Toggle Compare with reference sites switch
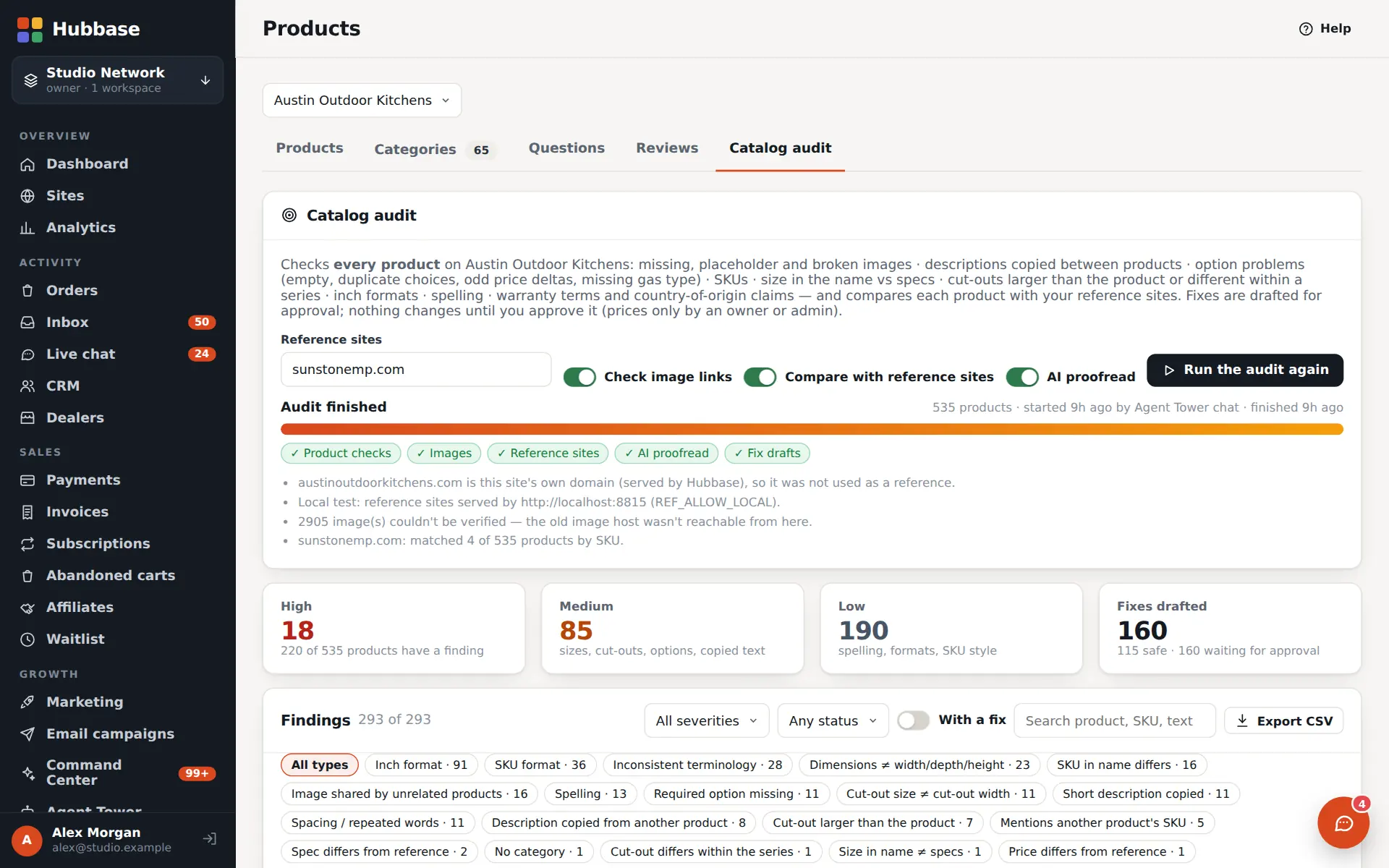Image resolution: width=1389 pixels, height=868 pixels. 760,377
